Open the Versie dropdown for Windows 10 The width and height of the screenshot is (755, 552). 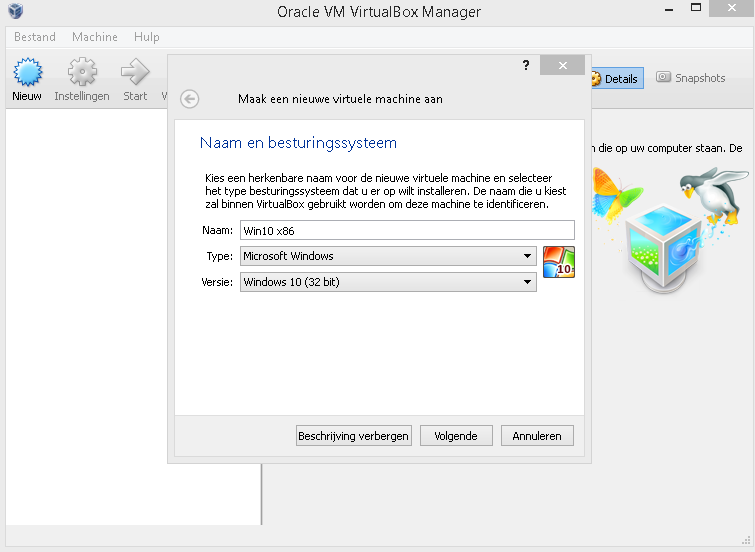pyautogui.click(x=388, y=282)
